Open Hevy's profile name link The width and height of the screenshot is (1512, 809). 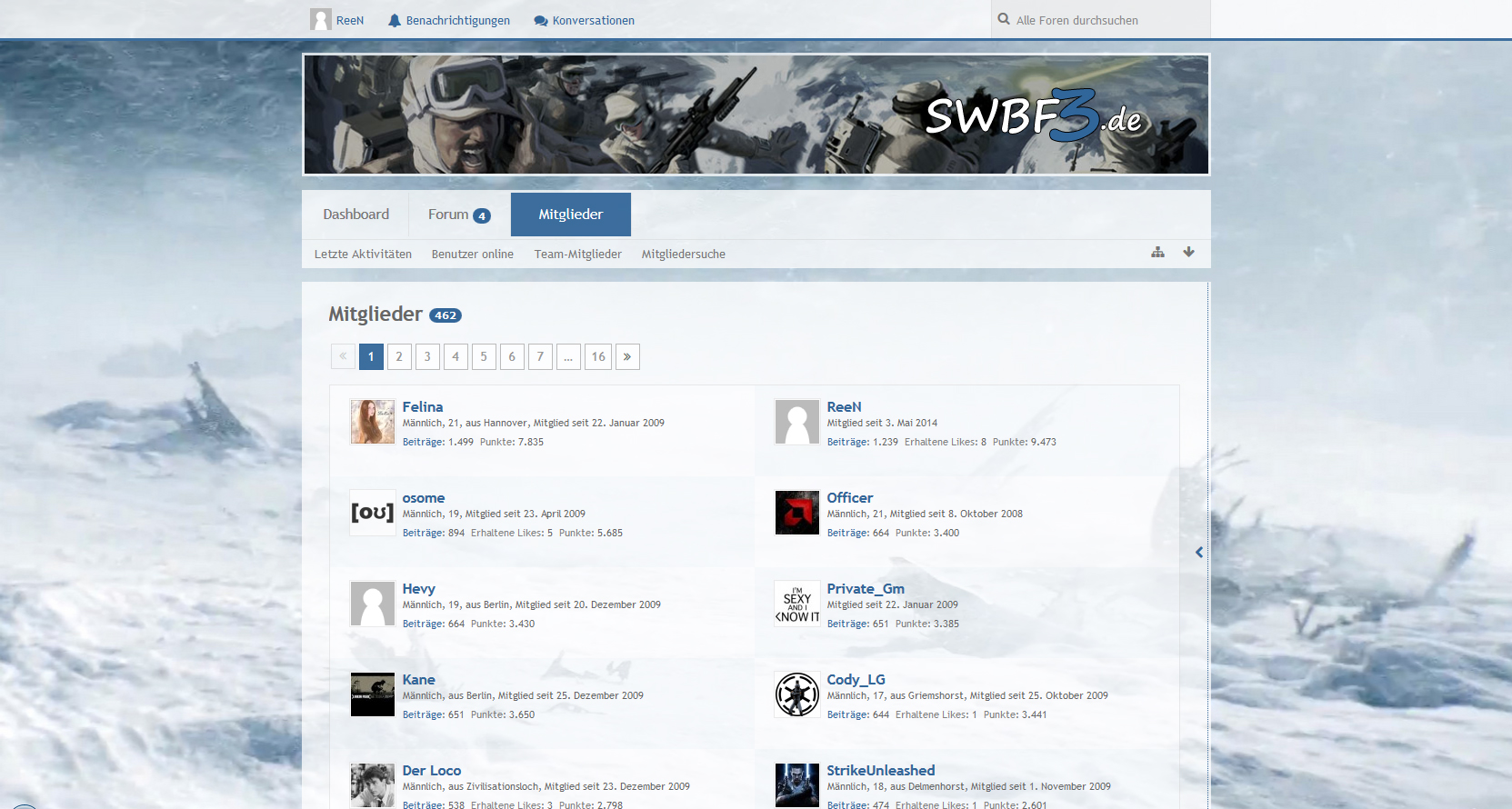[x=419, y=589]
